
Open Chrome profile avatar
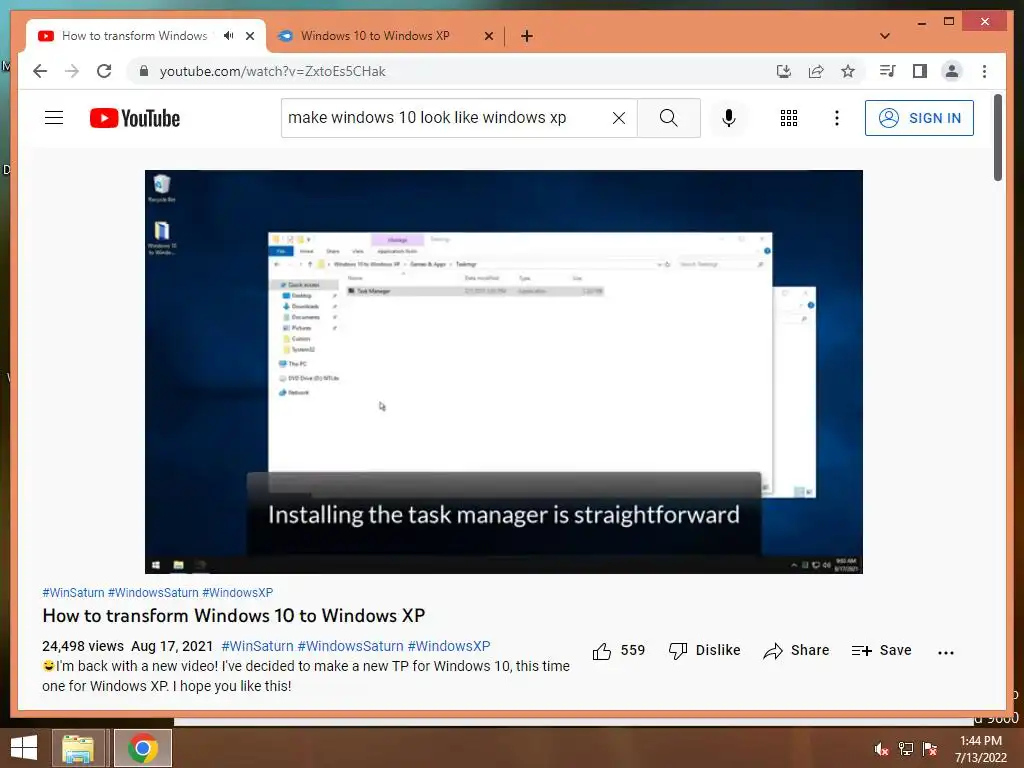952,71
